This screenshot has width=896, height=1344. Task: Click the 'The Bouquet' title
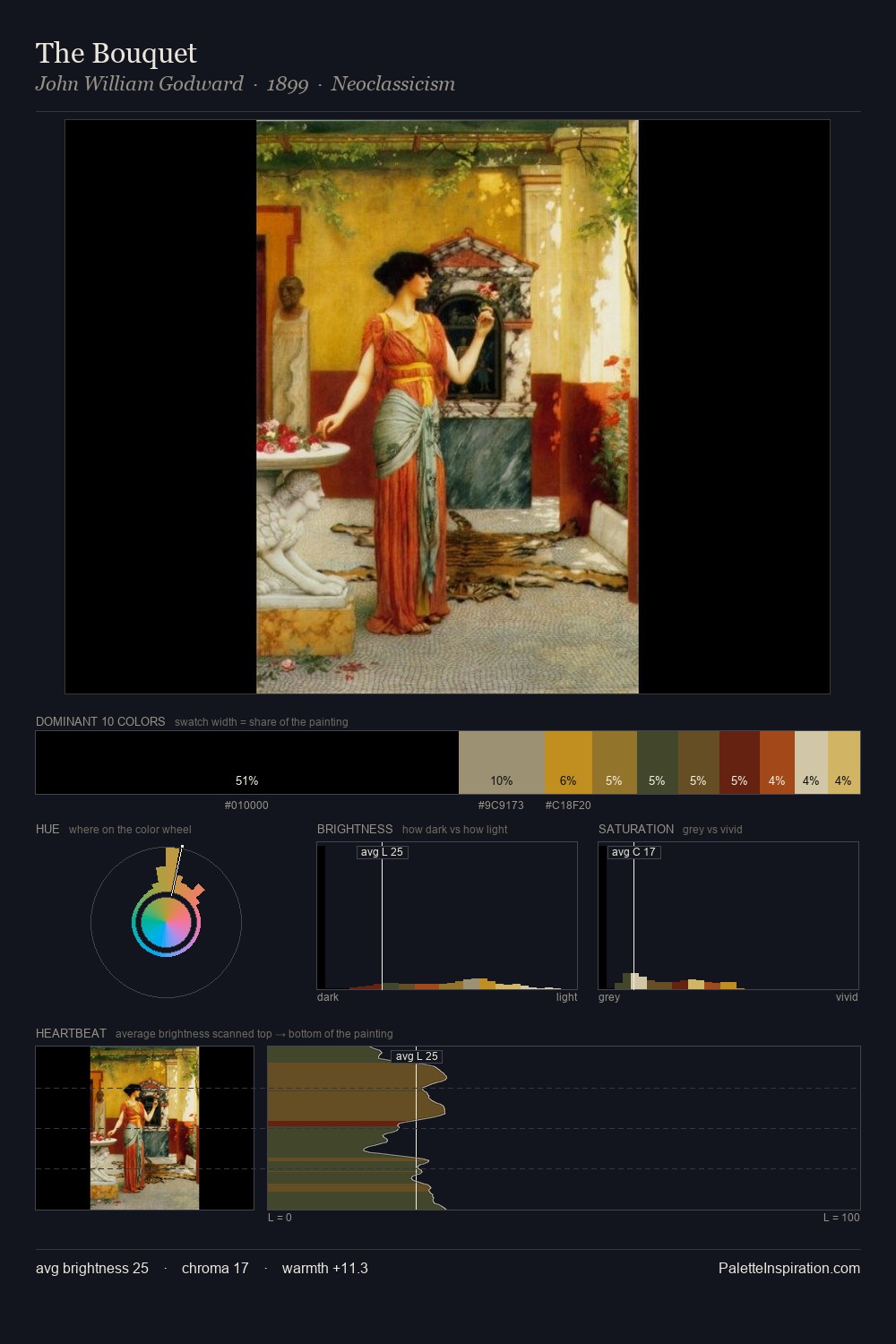tap(116, 53)
